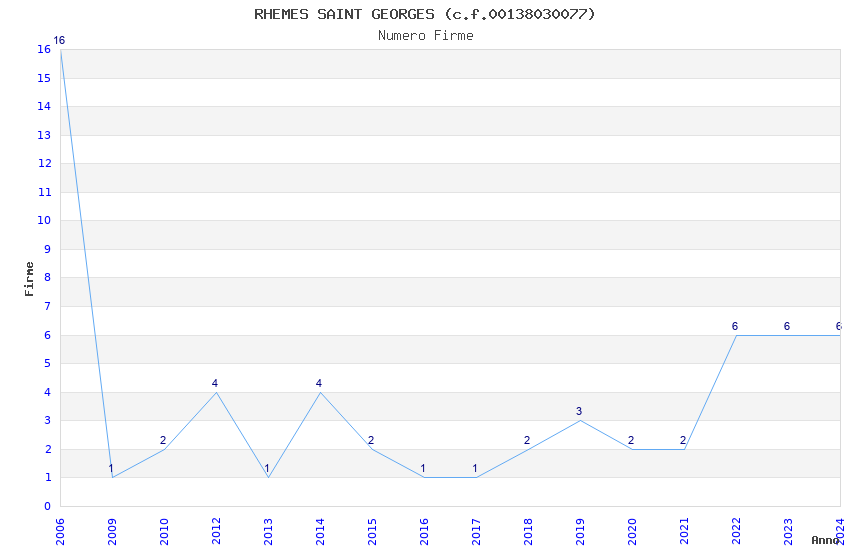Click y-axis tick label 8
Image resolution: width=850 pixels, height=550 pixels.
pyautogui.click(x=48, y=277)
